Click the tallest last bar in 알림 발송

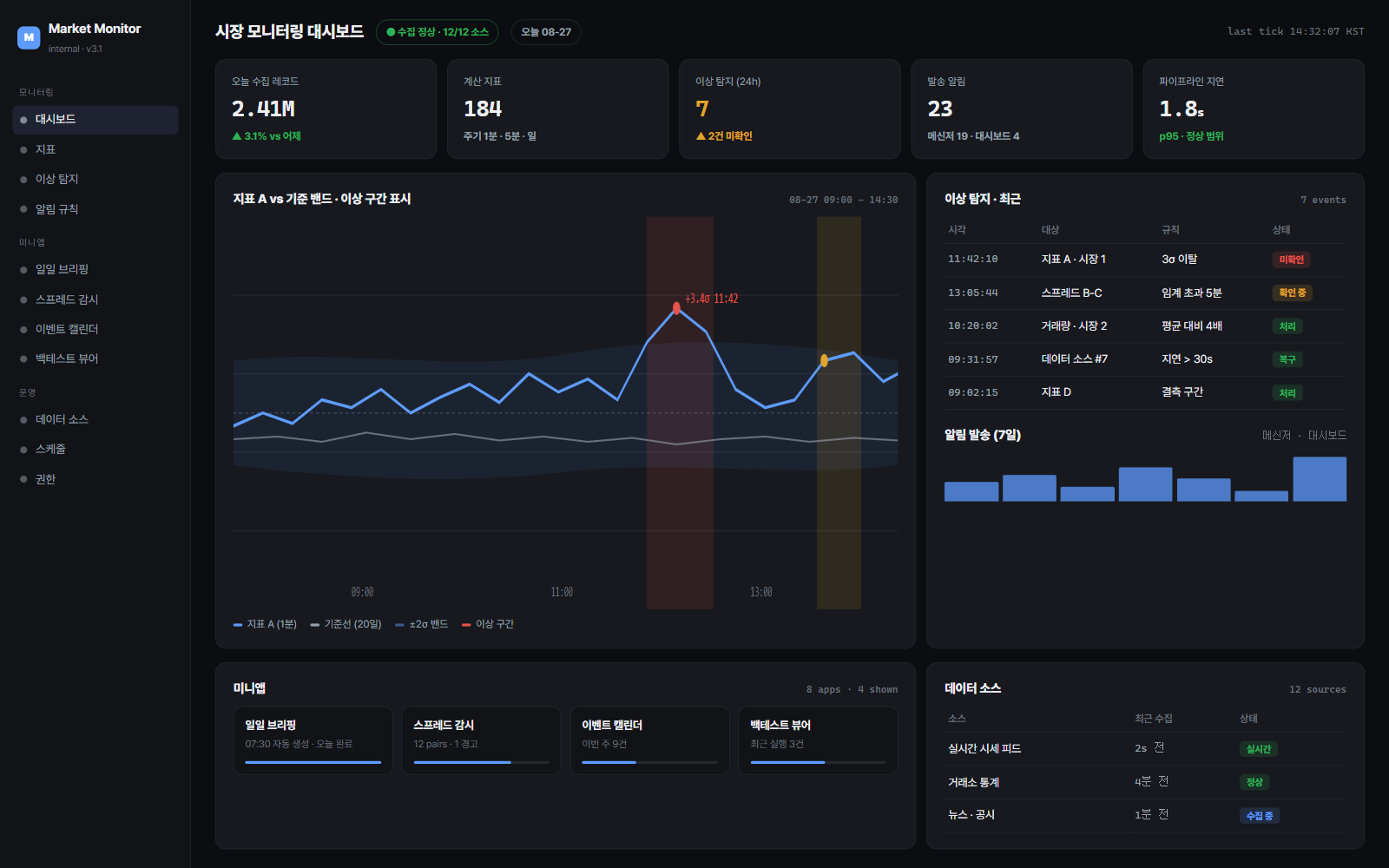coord(1320,479)
